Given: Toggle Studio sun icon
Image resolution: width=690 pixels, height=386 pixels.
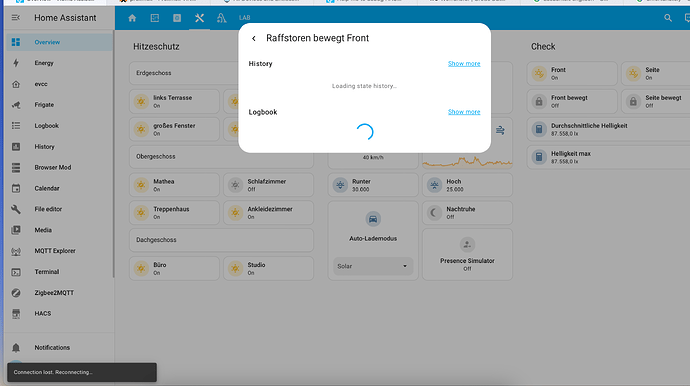Looking at the screenshot, I should (235, 268).
